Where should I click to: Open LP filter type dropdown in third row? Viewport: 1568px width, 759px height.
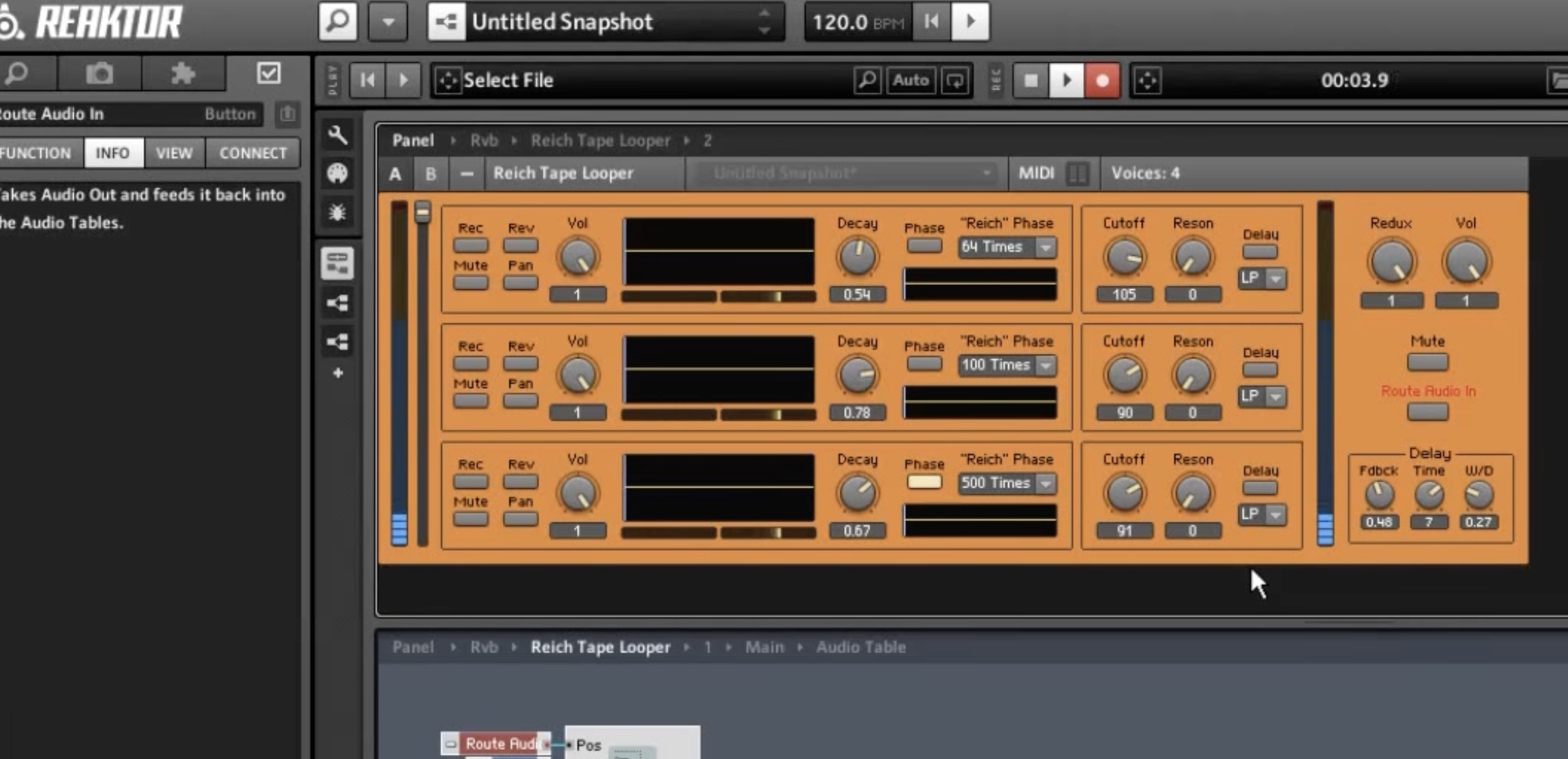1262,515
